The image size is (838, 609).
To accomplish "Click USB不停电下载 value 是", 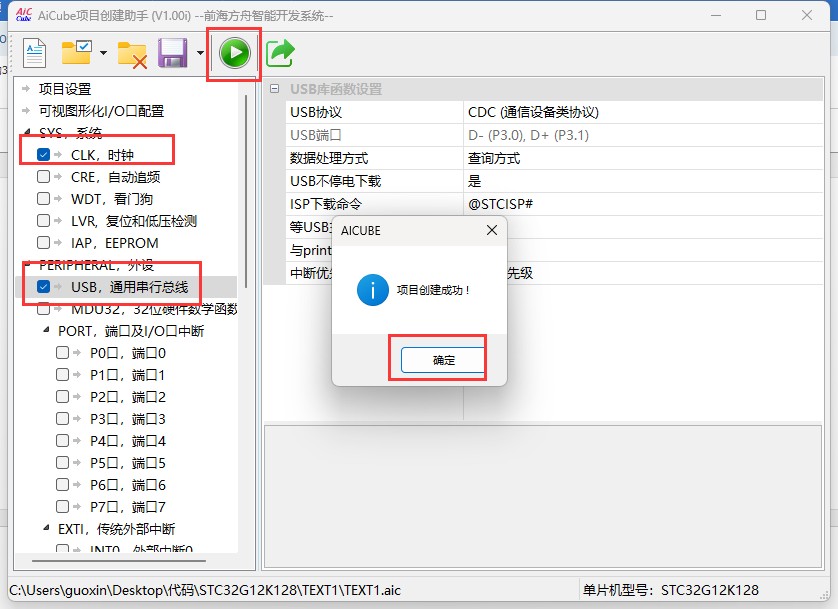I will click(642, 181).
